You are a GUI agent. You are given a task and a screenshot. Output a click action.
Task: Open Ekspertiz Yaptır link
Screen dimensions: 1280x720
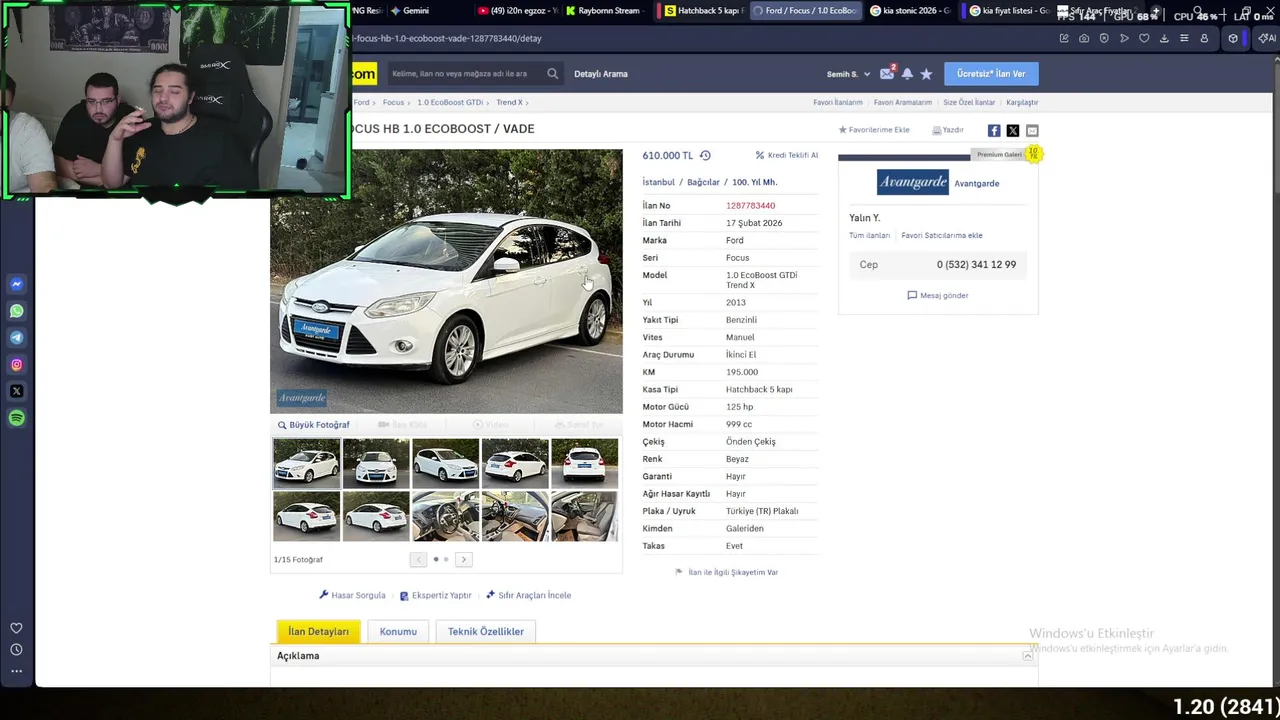[x=435, y=595]
